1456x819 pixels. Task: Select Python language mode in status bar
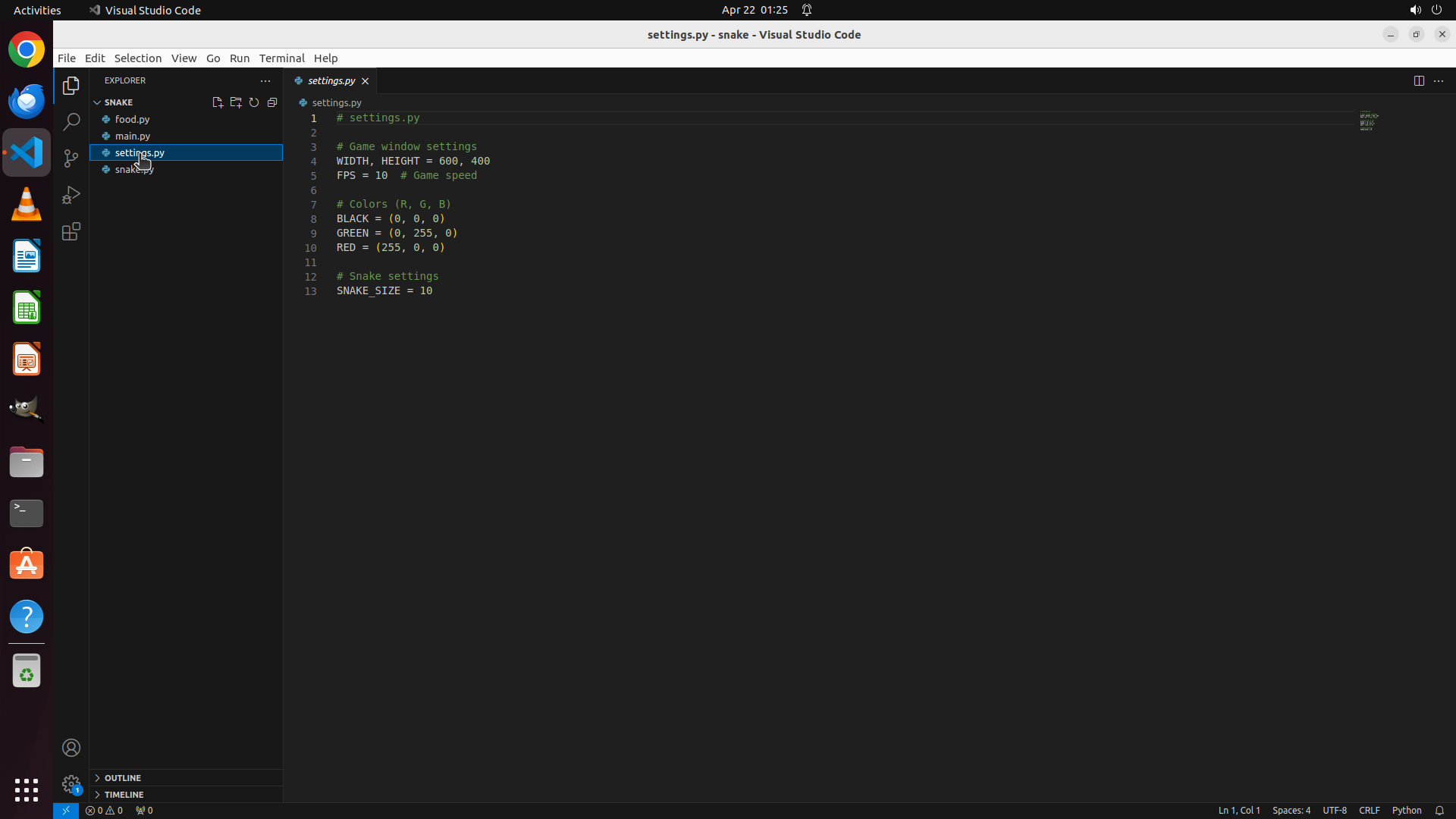coord(1406,810)
